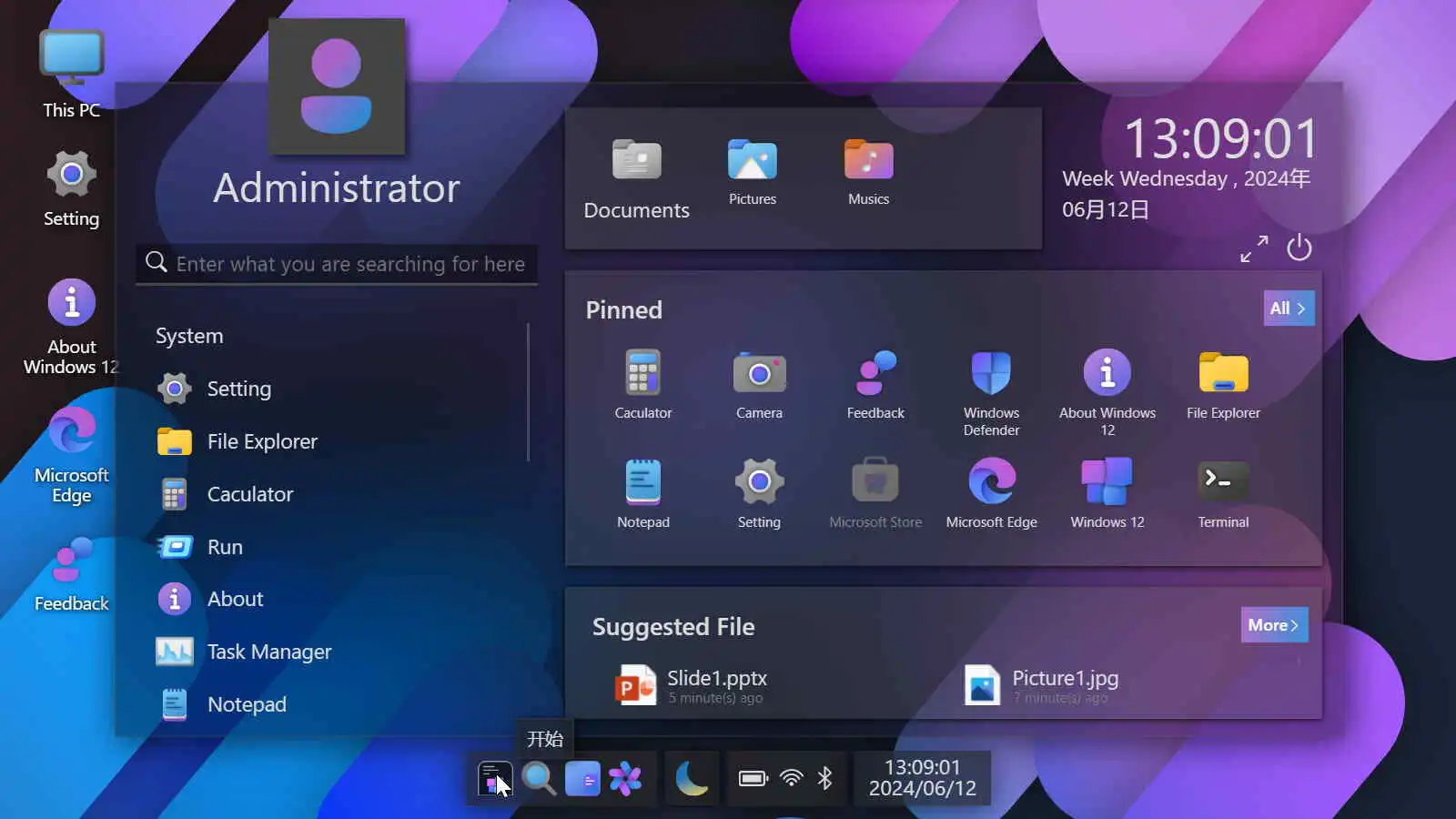The height and width of the screenshot is (819, 1456).
Task: Open Task Manager from System list
Action: pos(244,652)
